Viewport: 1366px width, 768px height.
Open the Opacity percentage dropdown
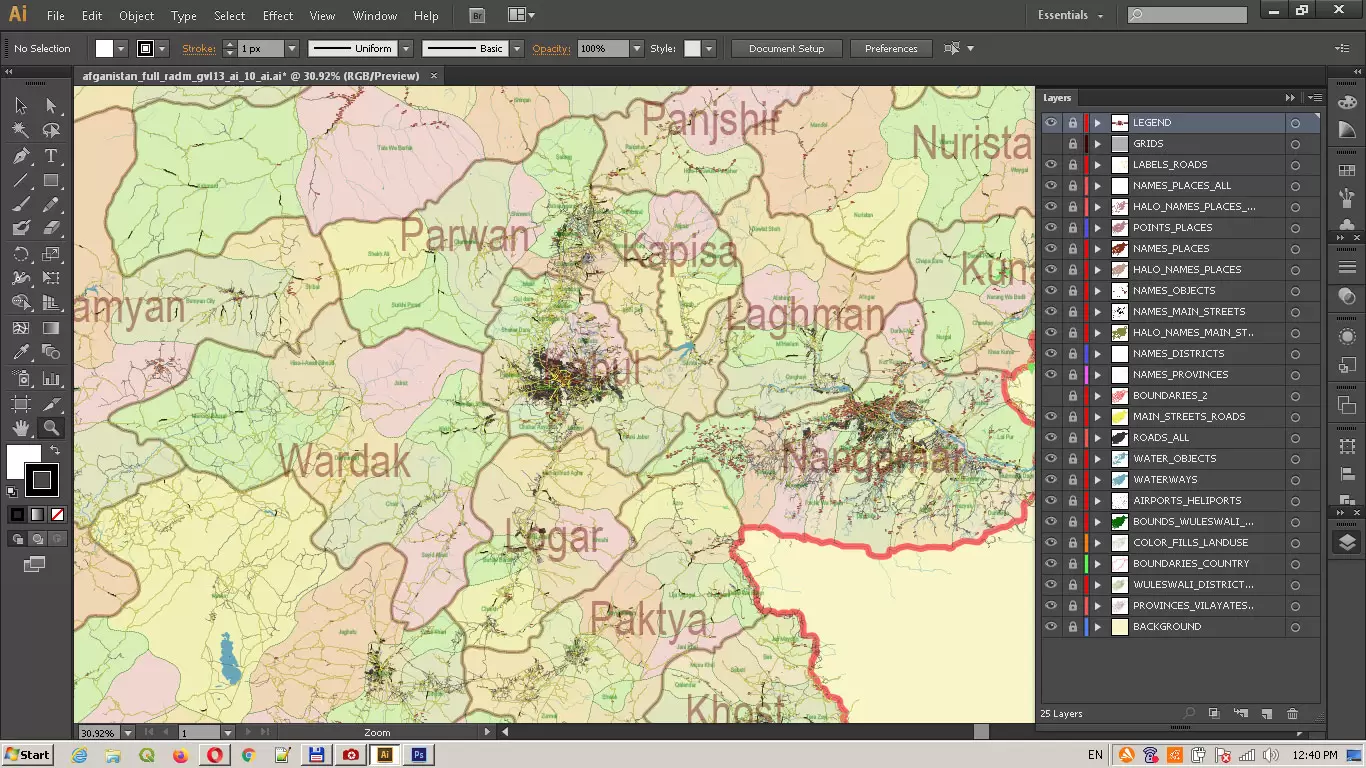pos(636,48)
